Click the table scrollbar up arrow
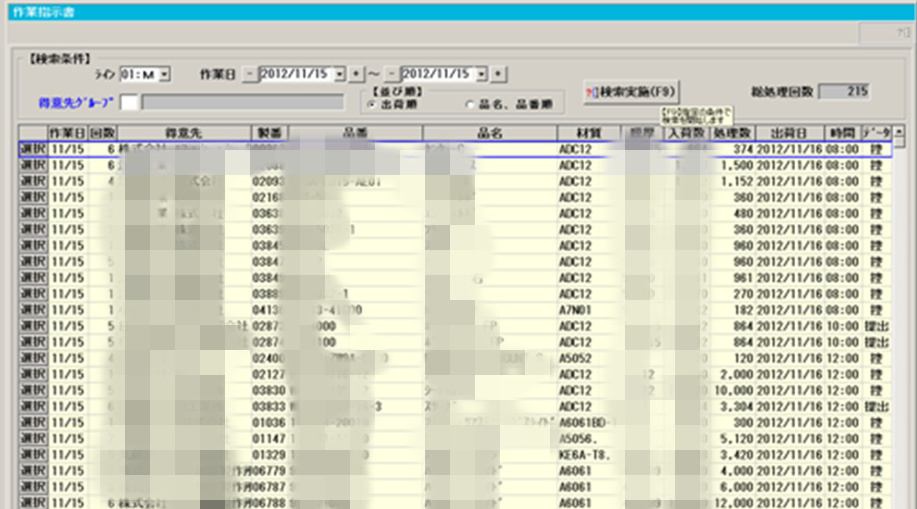This screenshot has height=509, width=917. pos(899,133)
